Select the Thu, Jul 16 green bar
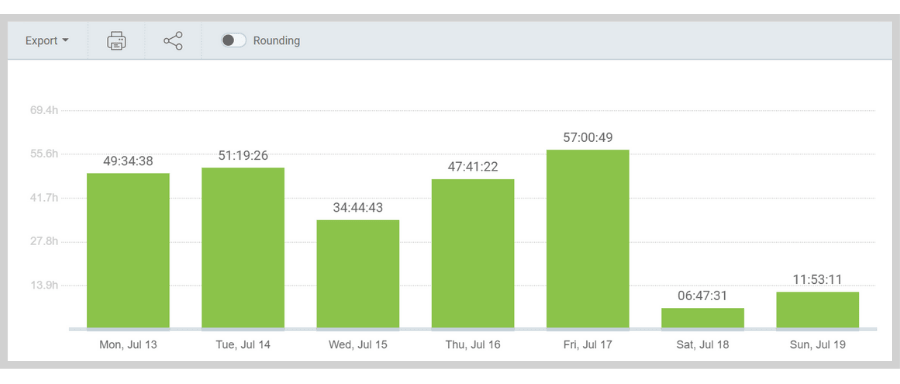The height and width of the screenshot is (384, 900). (473, 254)
